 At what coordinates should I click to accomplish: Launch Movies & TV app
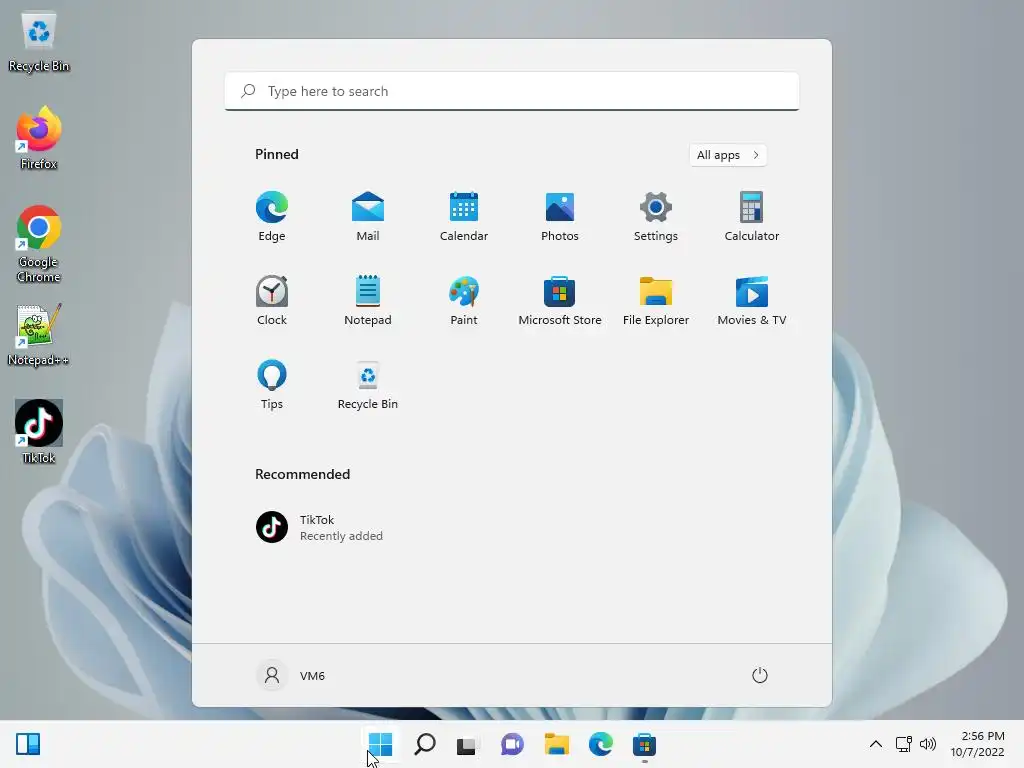[x=752, y=301]
